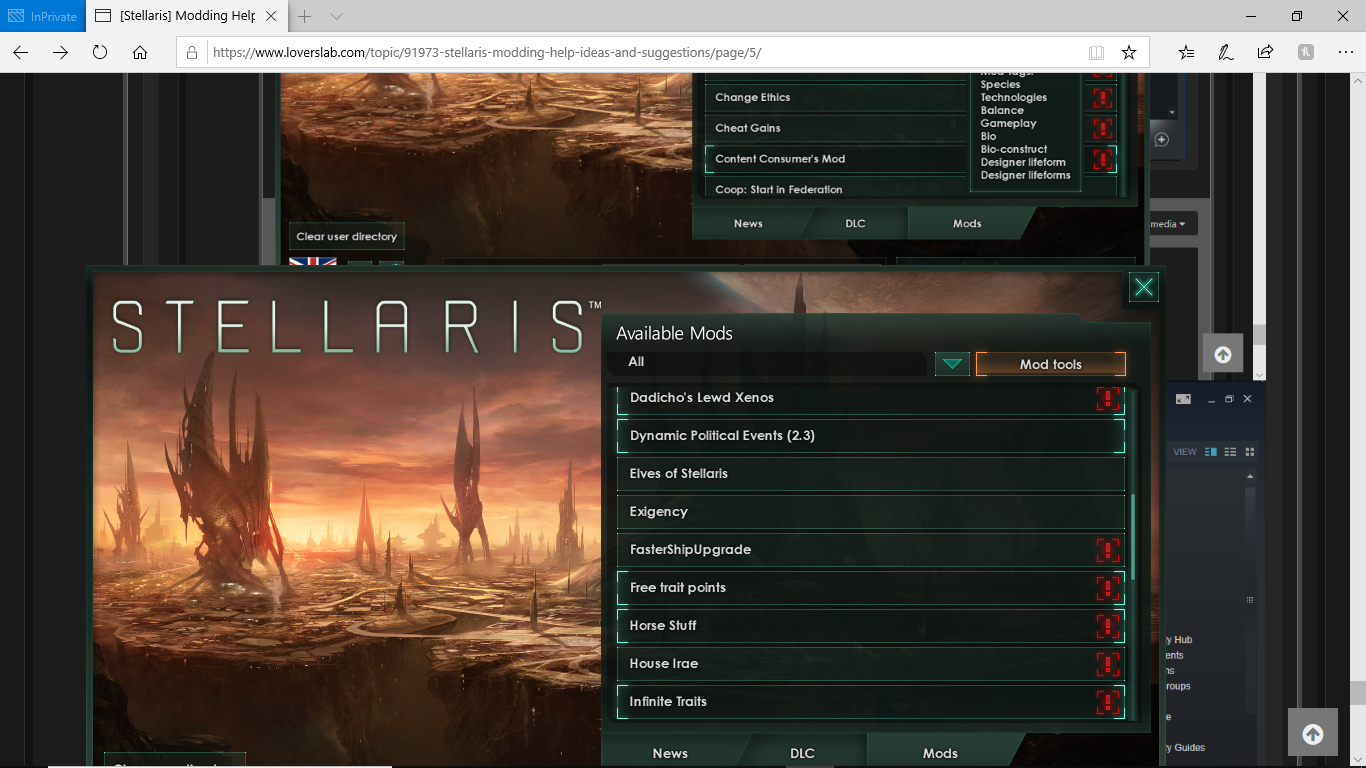Click the warning icon beside House Irae

pyautogui.click(x=1108, y=664)
